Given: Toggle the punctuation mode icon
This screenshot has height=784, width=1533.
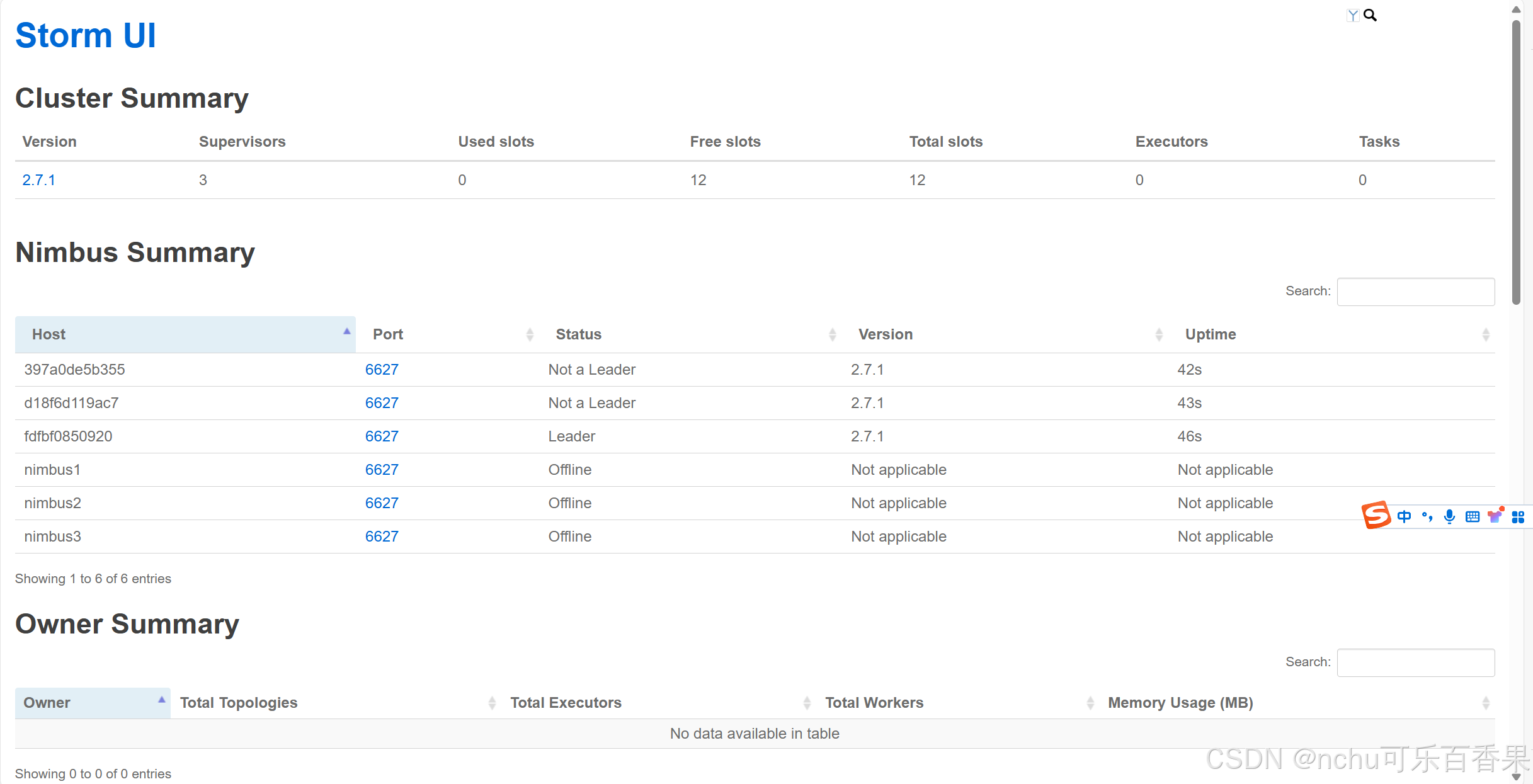Looking at the screenshot, I should [1427, 517].
